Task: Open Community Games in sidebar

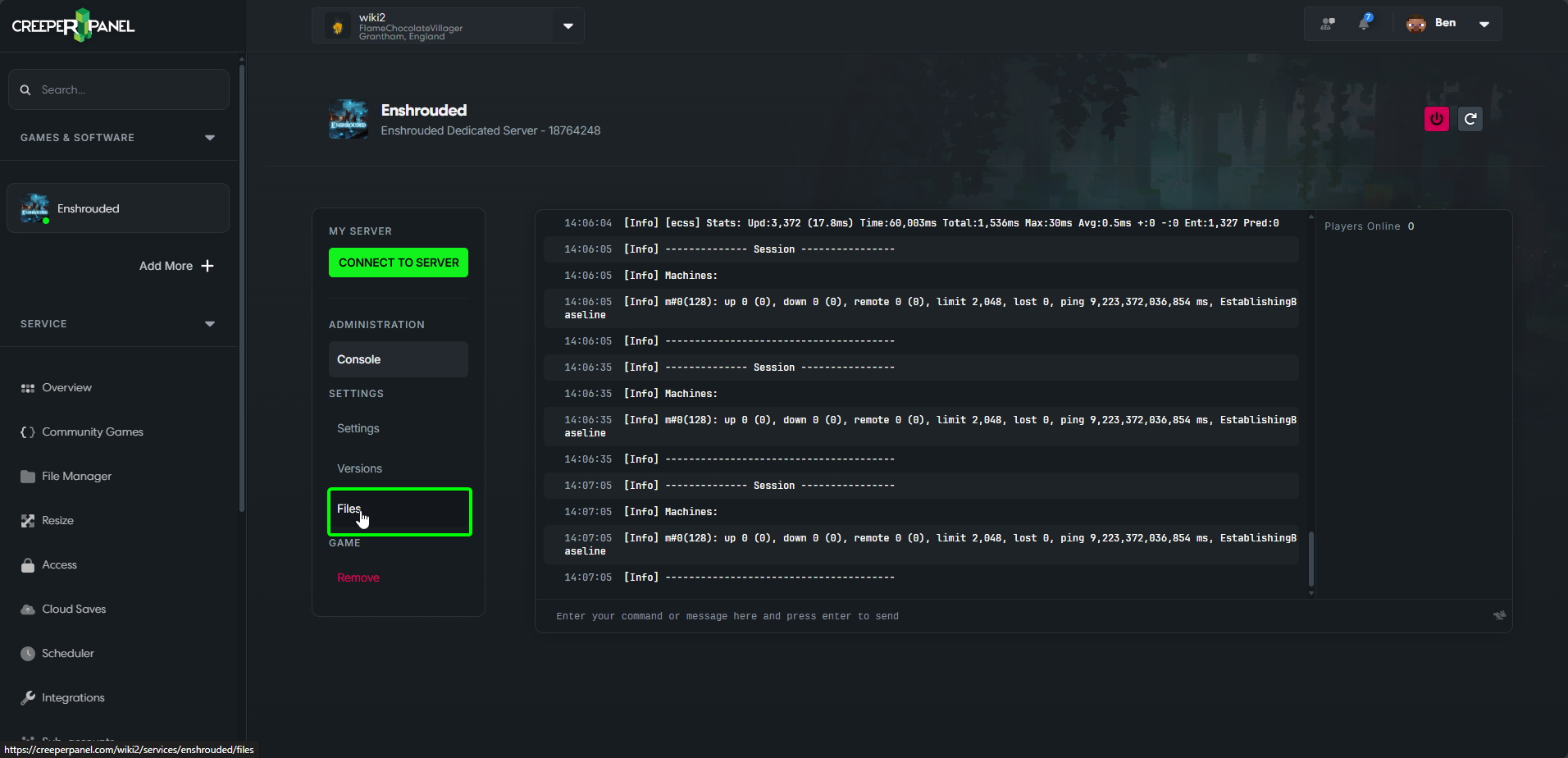Action: pyautogui.click(x=93, y=432)
